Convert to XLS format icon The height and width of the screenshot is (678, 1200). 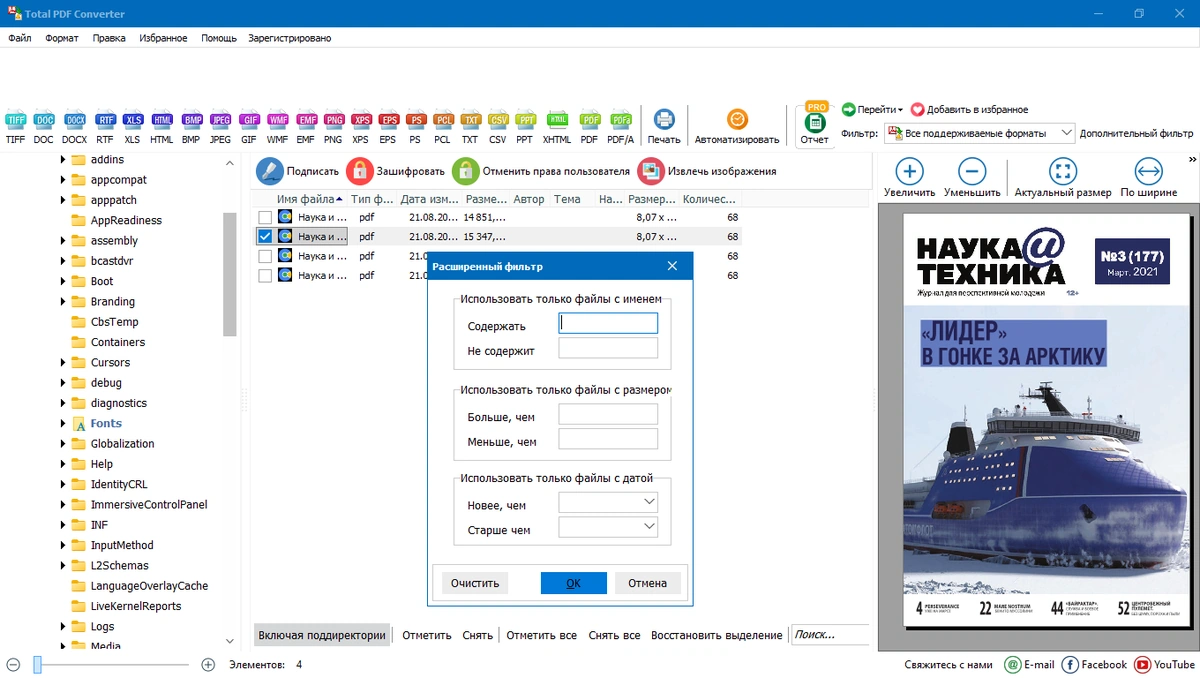pyautogui.click(x=133, y=120)
